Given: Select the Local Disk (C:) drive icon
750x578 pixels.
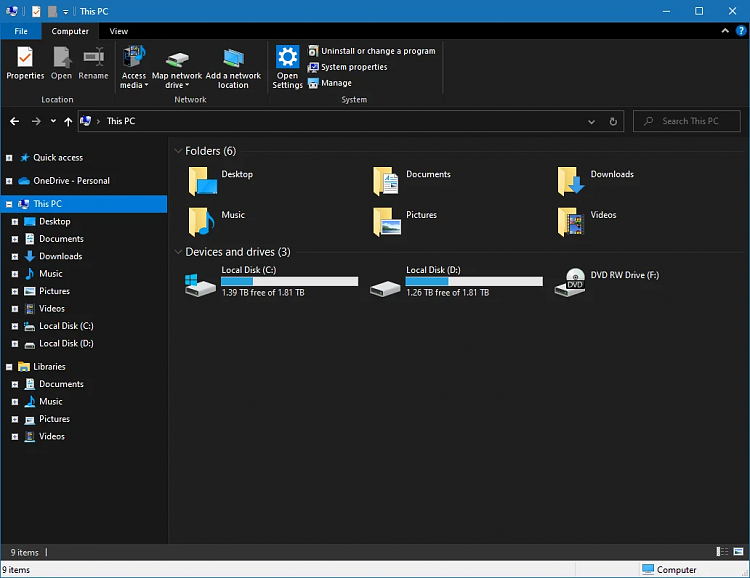Looking at the screenshot, I should [200, 285].
